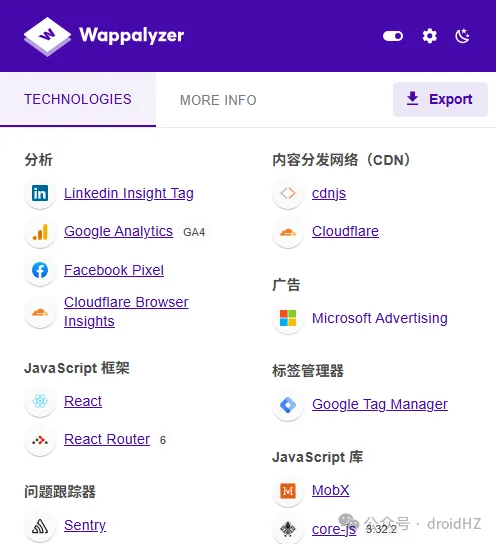Click the 标签管理器 category heading

click(308, 371)
